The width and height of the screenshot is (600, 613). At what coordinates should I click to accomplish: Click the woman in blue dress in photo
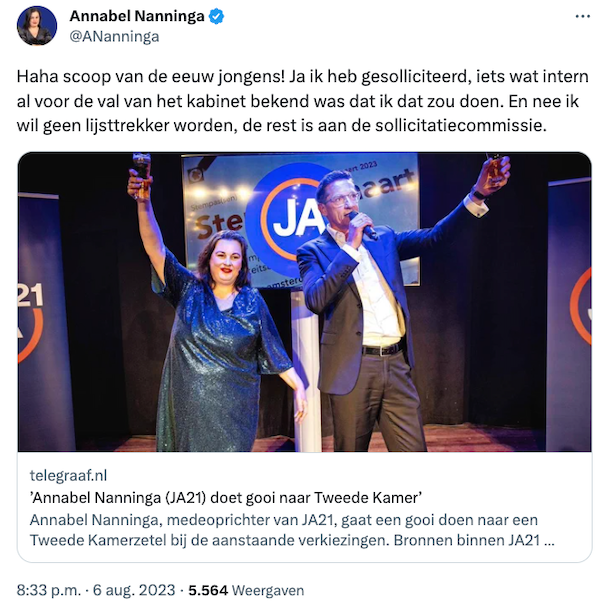coord(213,313)
